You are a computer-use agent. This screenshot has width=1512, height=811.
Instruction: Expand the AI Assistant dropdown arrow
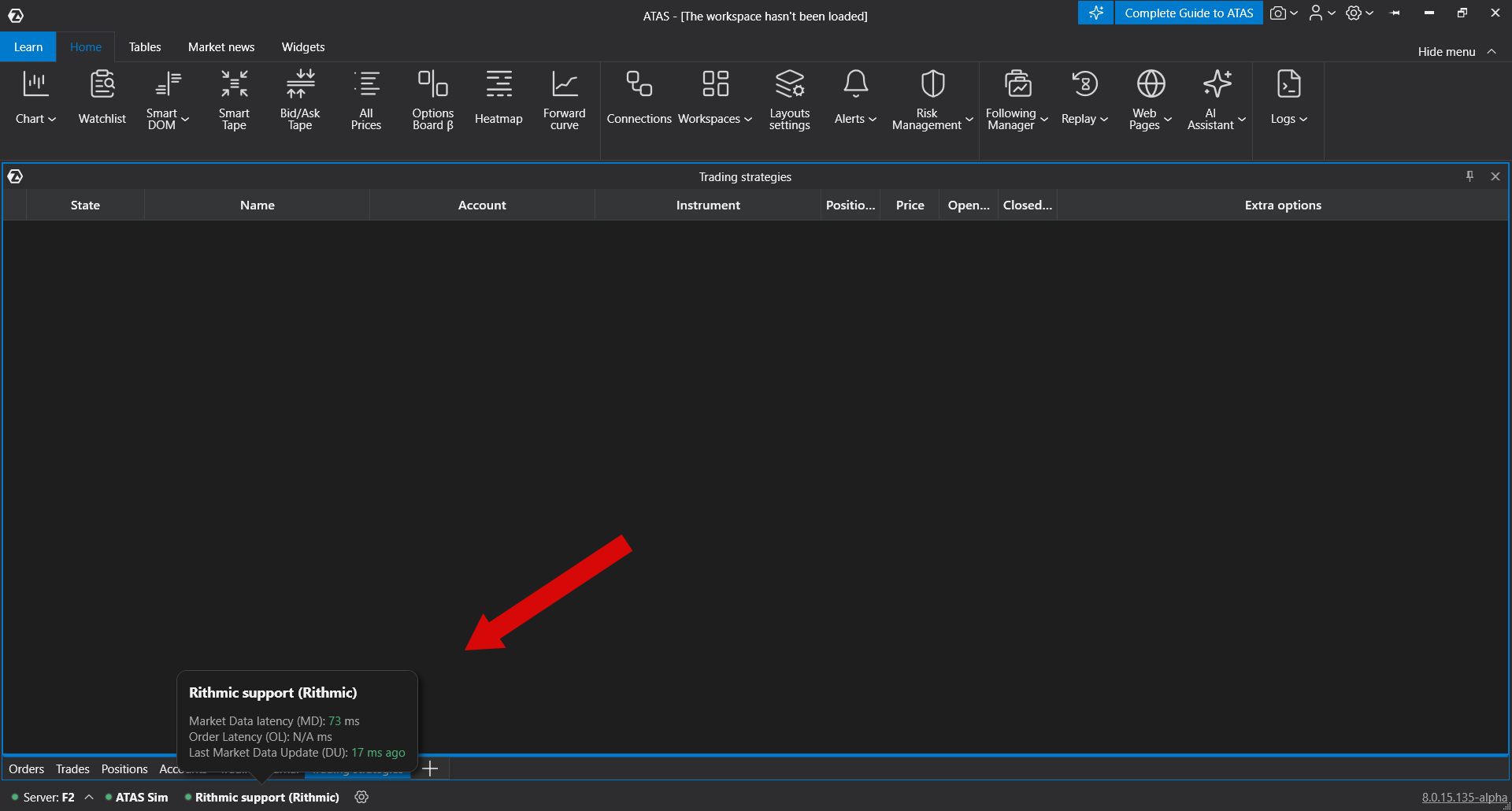click(1242, 120)
